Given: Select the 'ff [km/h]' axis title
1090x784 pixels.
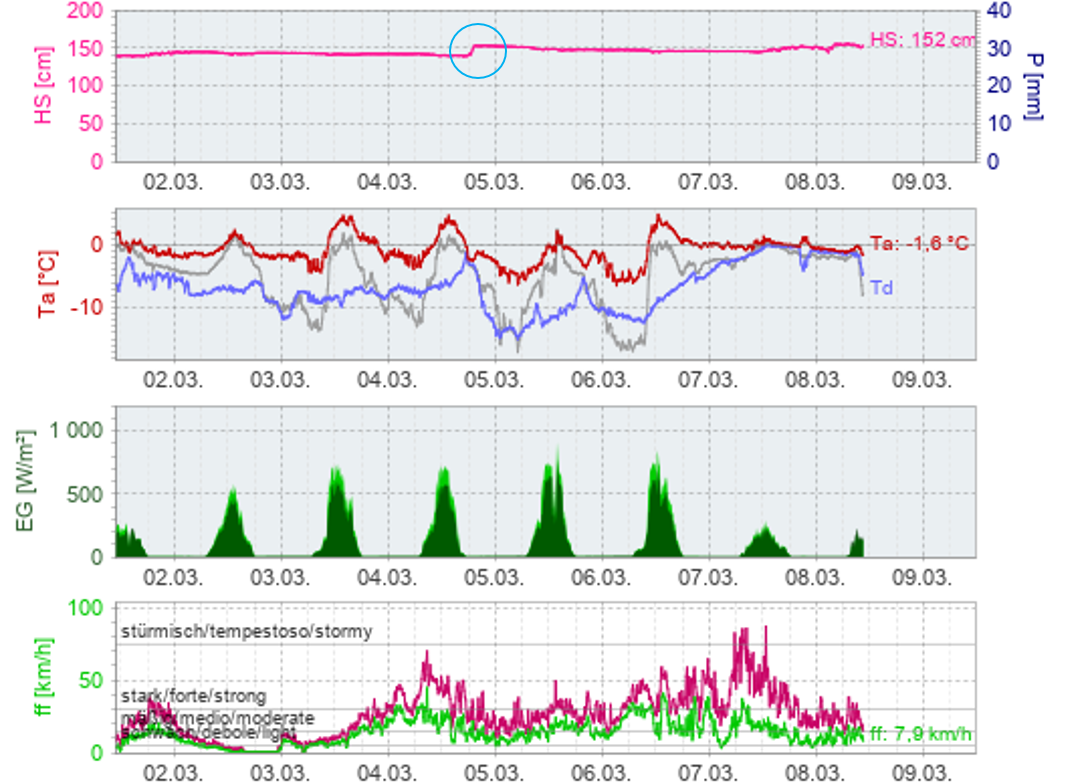Looking at the screenshot, I should 43,682.
